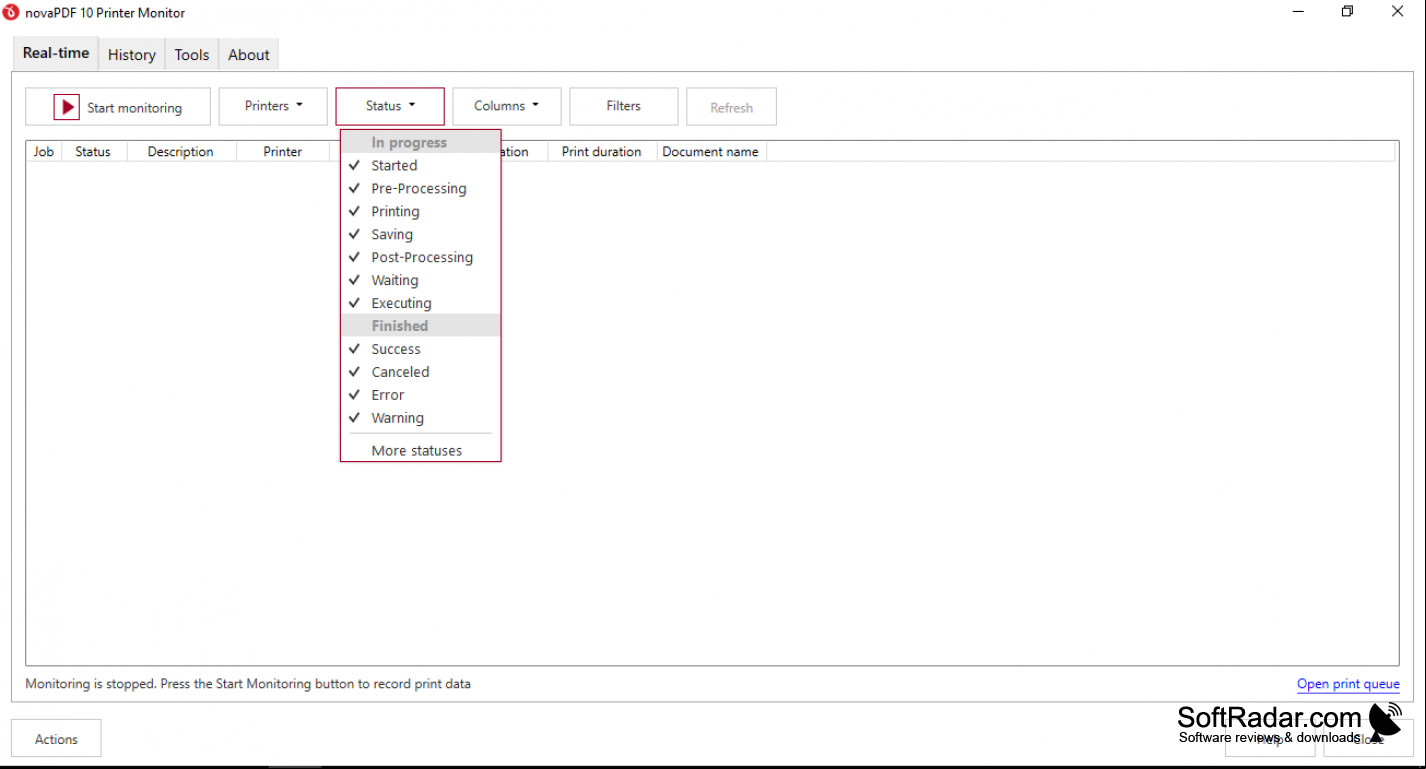This screenshot has height=769, width=1426.
Task: Click the novaPDF logo in title bar
Action: 11,12
